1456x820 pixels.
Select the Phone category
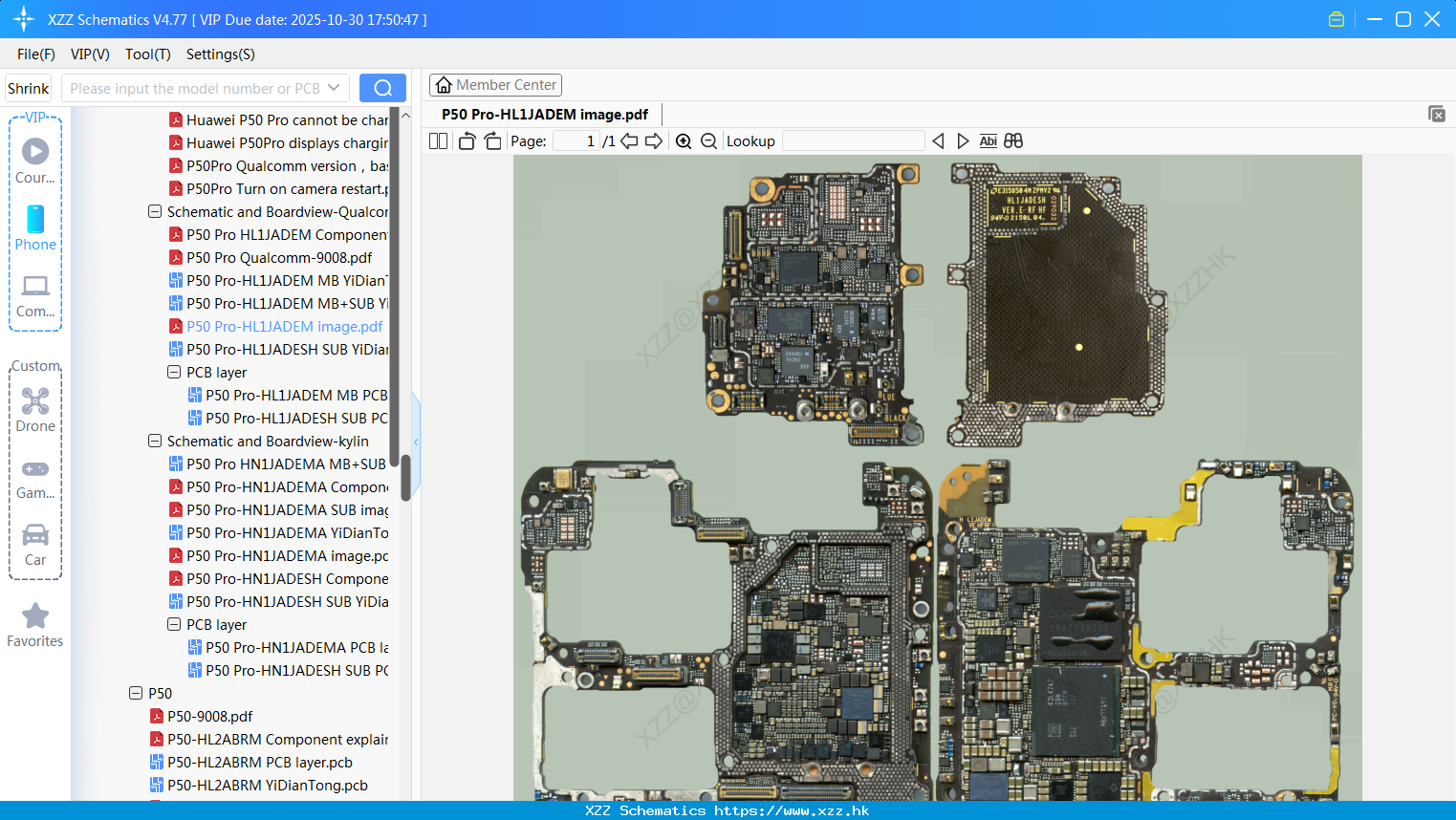pos(35,227)
